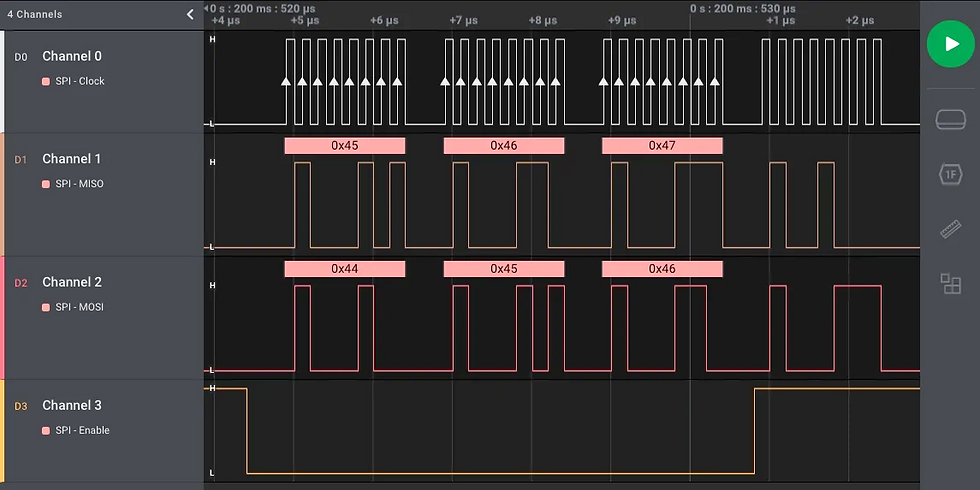980x490 pixels.
Task: Click the SPI - MOSI analyzer tag
Action: 79,307
